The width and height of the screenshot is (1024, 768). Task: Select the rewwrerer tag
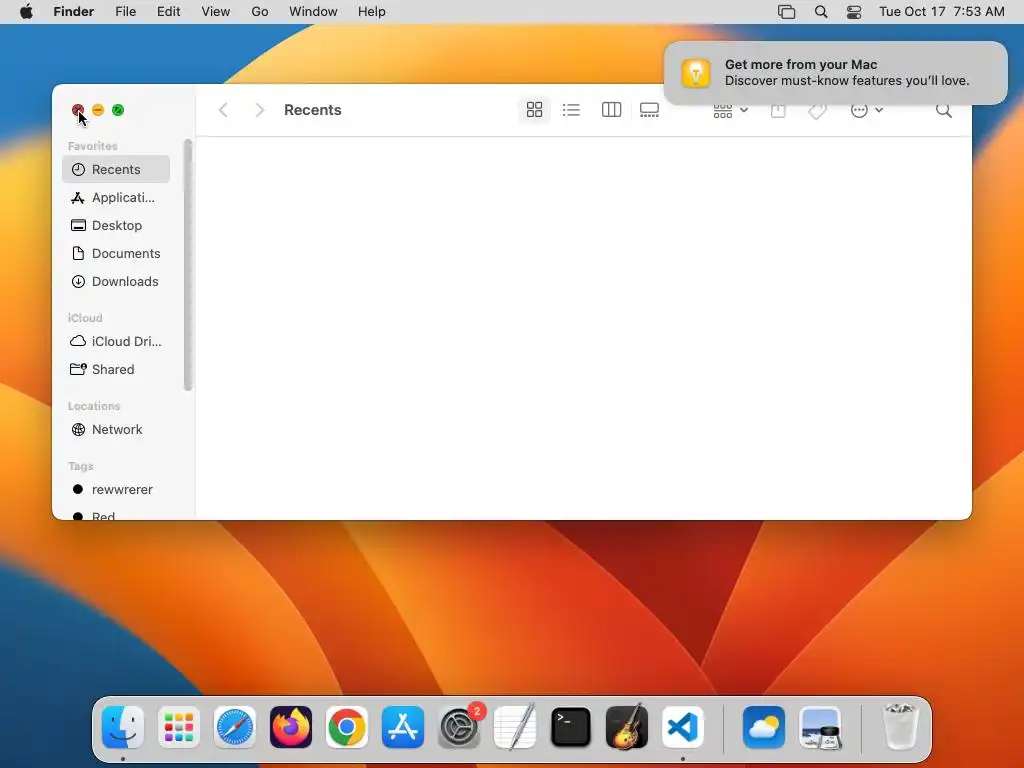(116, 490)
